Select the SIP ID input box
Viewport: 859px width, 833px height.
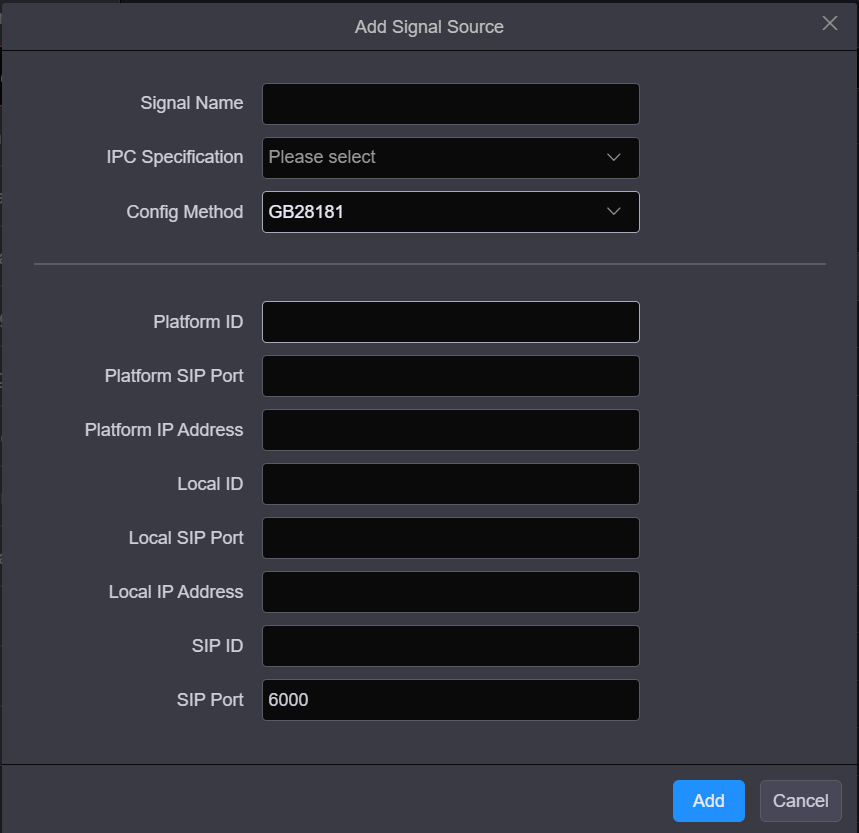pos(450,646)
